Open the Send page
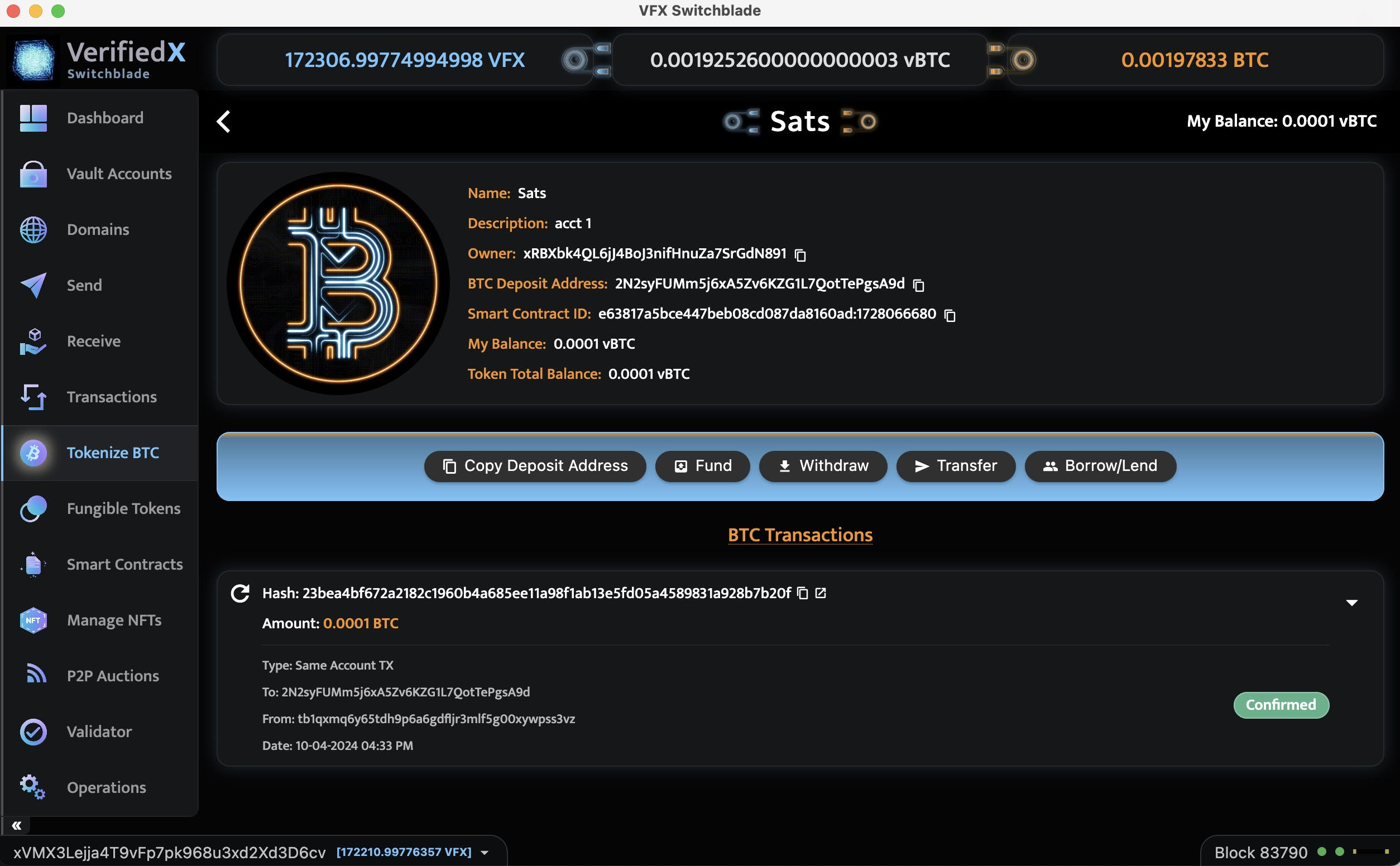The height and width of the screenshot is (866, 1400). 100,285
